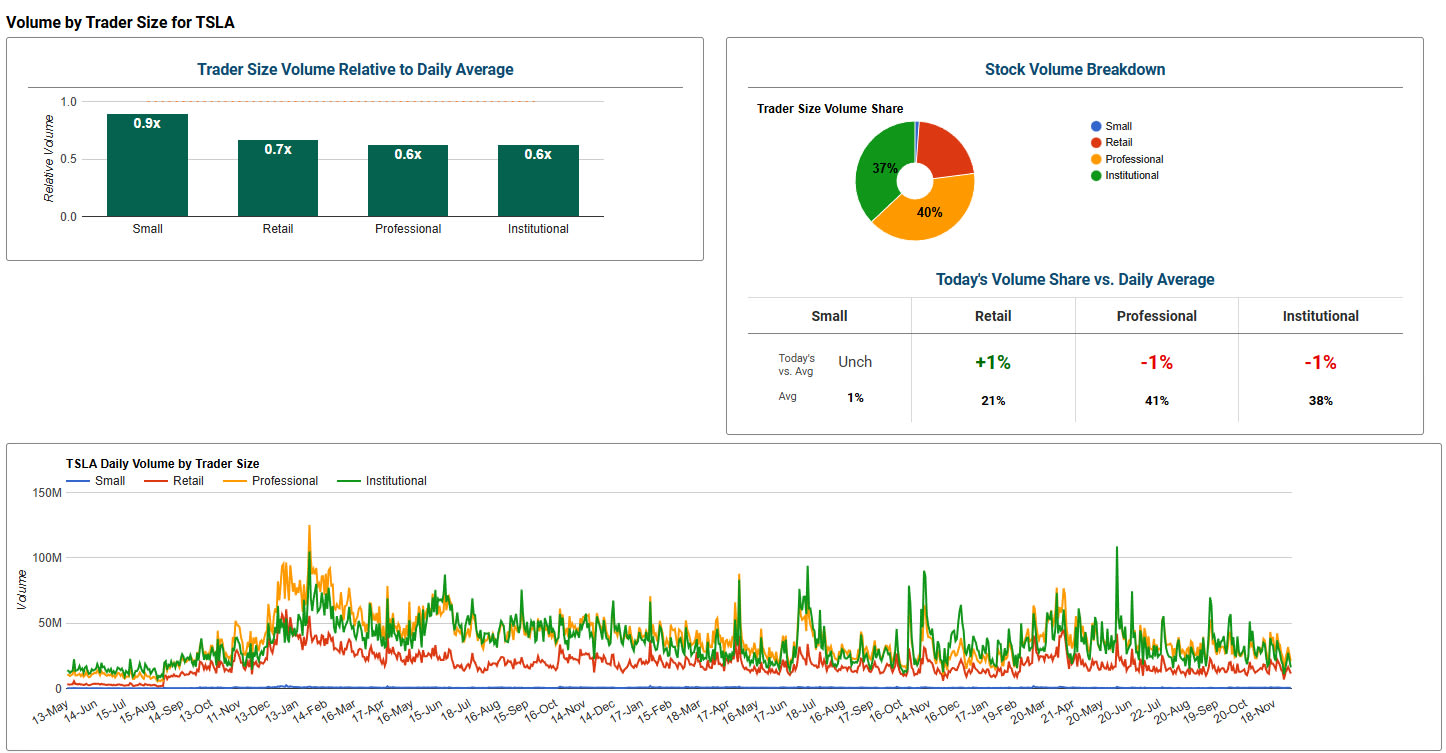Click the Relative Volume axis title
The width and height of the screenshot is (1446, 753).
point(49,158)
